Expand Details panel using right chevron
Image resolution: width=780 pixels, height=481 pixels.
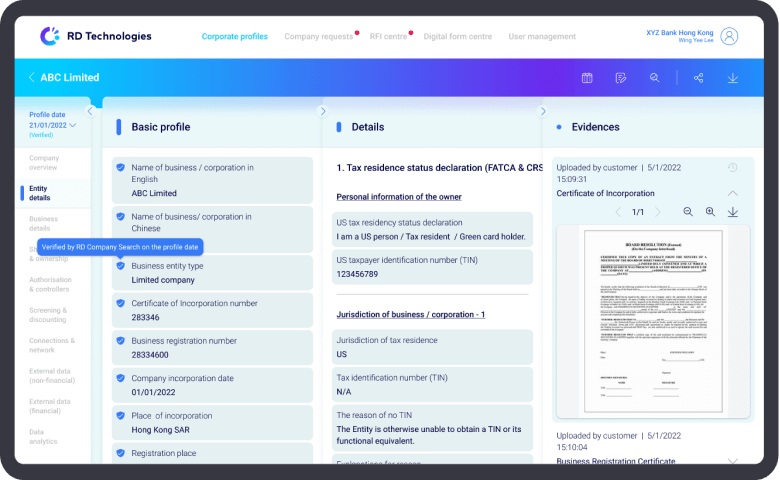coord(543,111)
